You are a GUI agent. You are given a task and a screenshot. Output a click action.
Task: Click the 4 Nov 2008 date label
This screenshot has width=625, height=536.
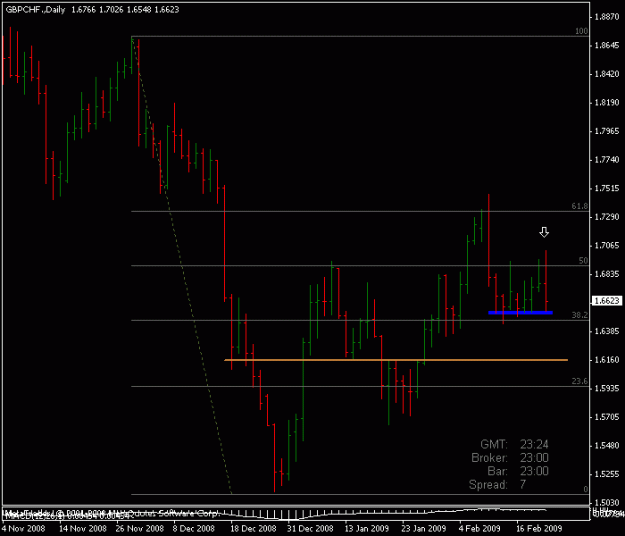[x=23, y=529]
